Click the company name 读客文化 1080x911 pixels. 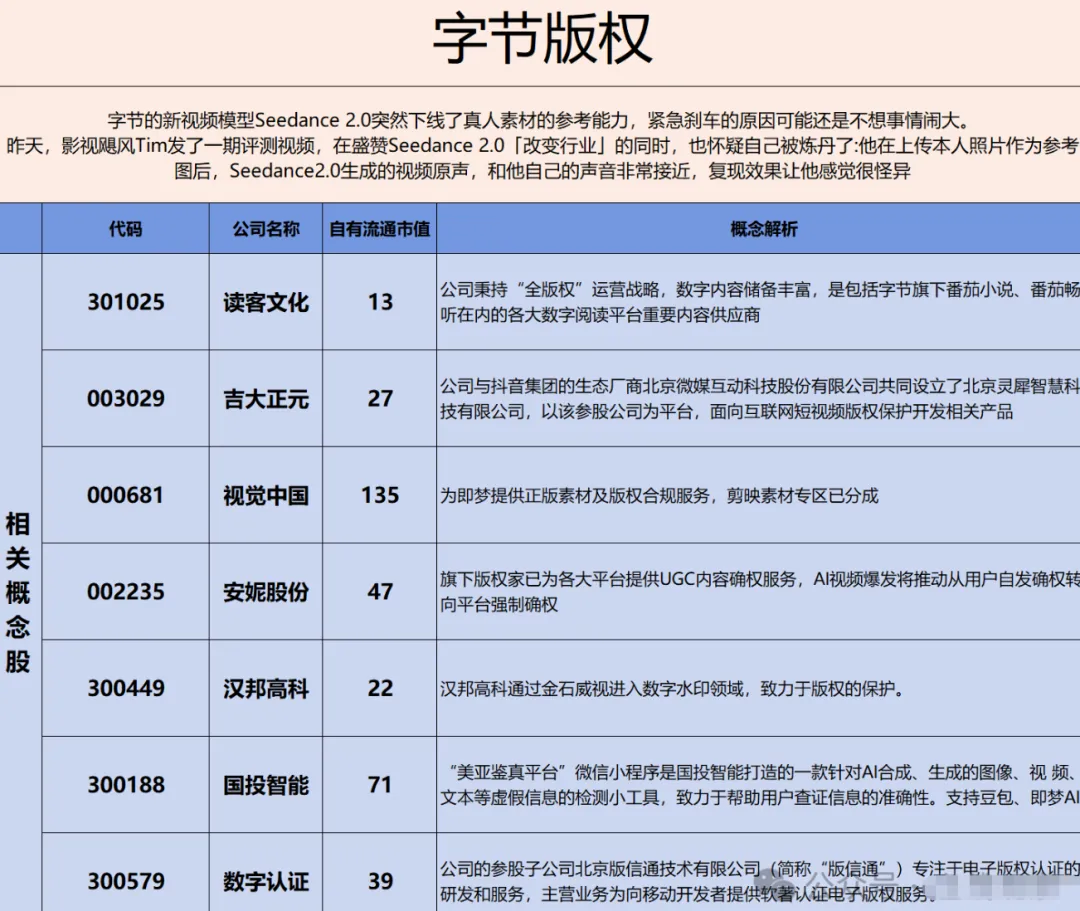tap(266, 302)
